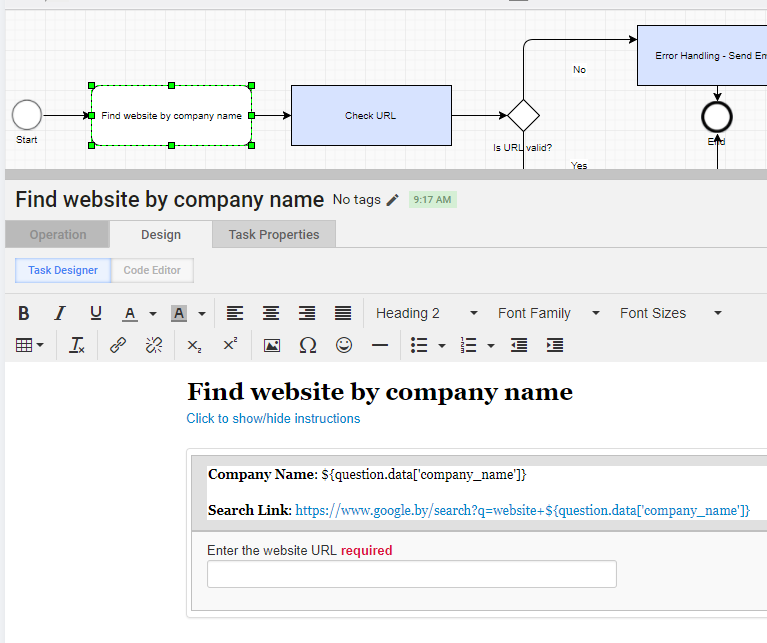Select the Task Designer view
The height and width of the screenshot is (643, 767).
click(63, 270)
